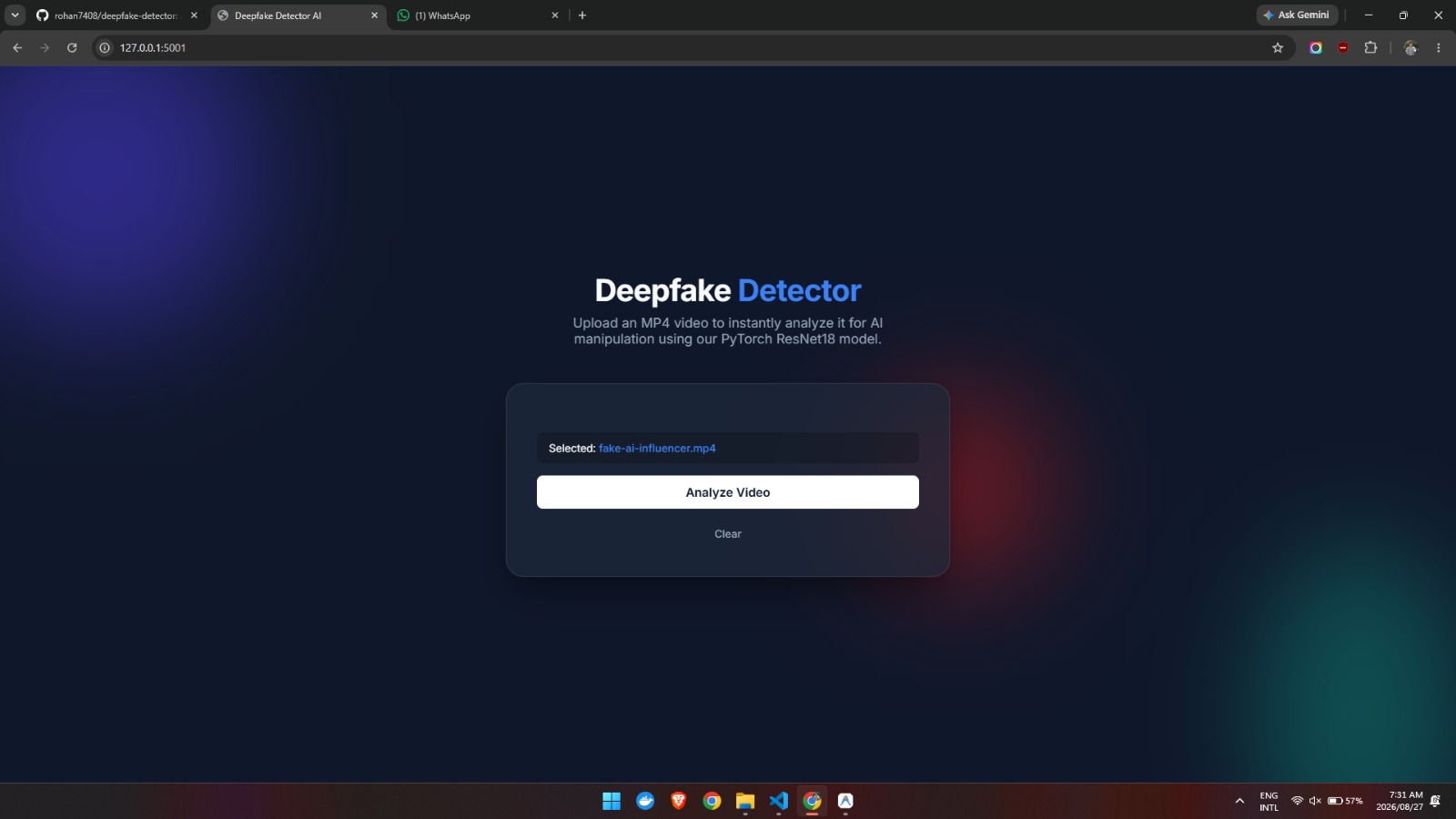Minimize the Chrome window
Viewport: 1456px width, 819px height.
point(1369,15)
